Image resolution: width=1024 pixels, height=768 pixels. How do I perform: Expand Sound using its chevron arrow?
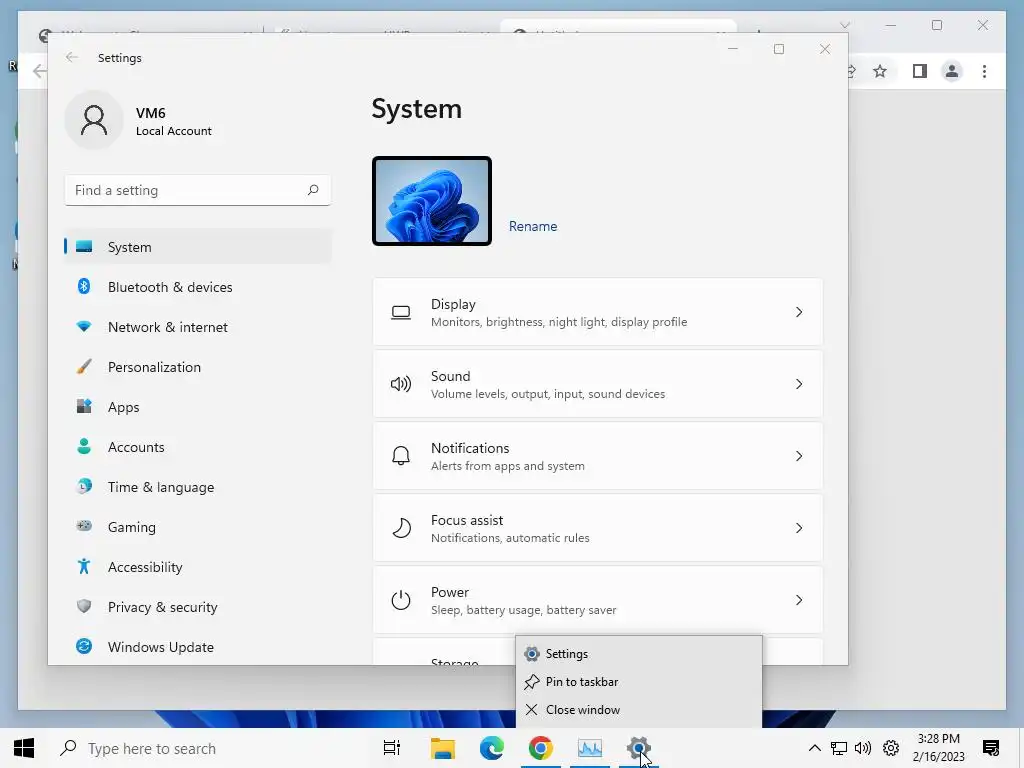799,384
